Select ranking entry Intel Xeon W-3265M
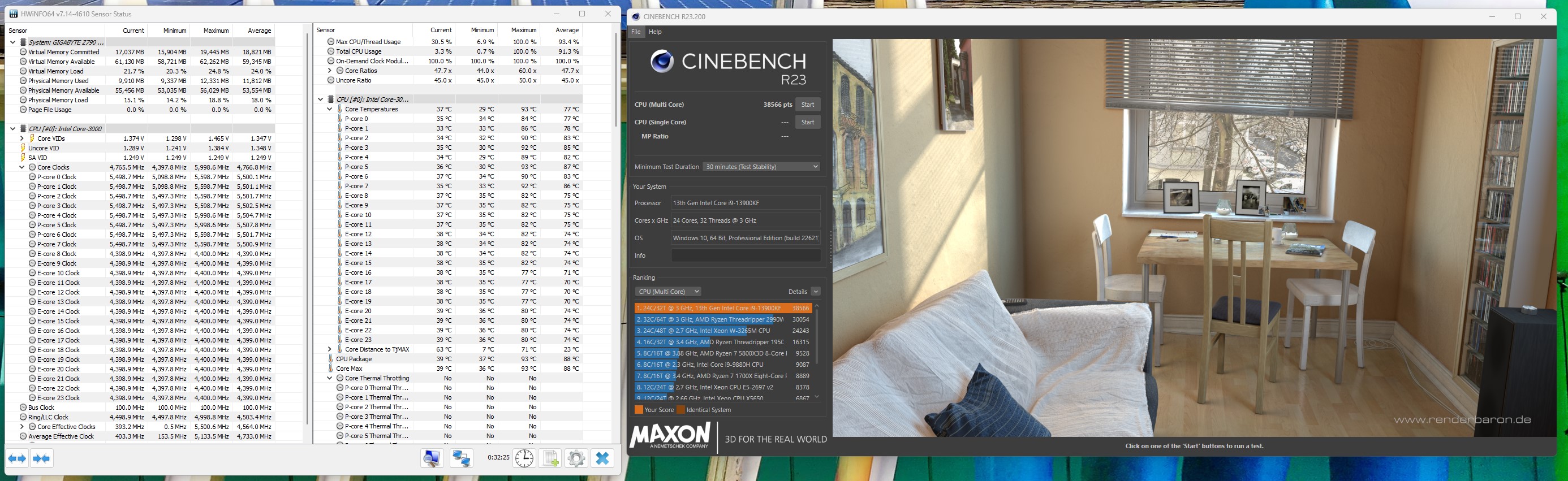Viewport: 1568px width, 481px height. pos(723,331)
